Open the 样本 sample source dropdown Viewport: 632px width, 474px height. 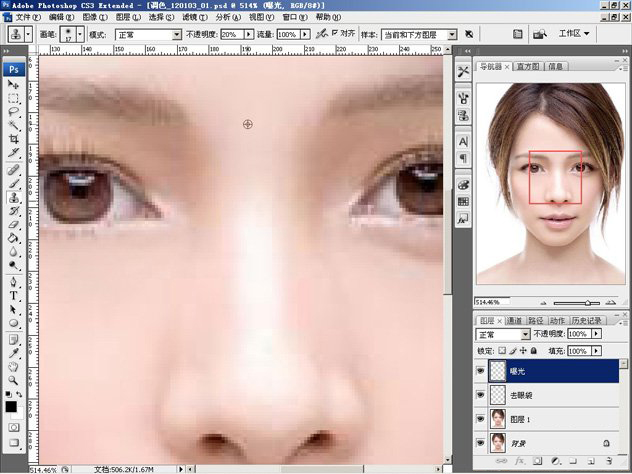click(420, 34)
